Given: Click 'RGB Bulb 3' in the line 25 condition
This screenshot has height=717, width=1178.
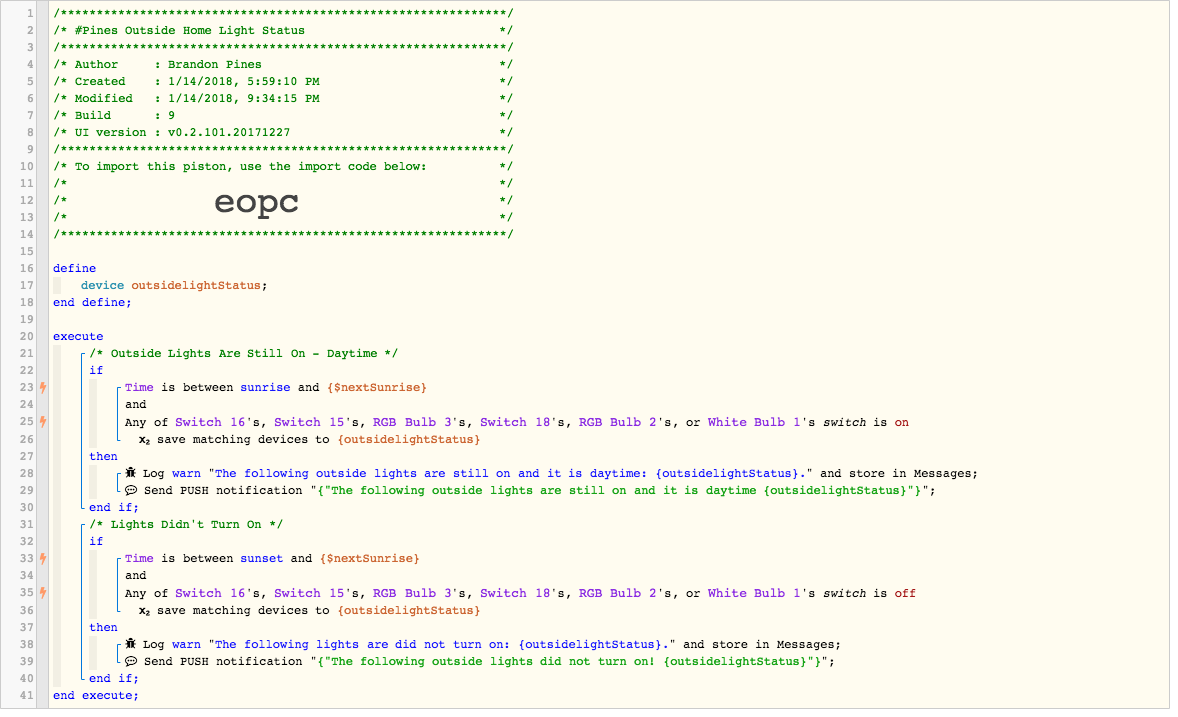Looking at the screenshot, I should click(412, 422).
